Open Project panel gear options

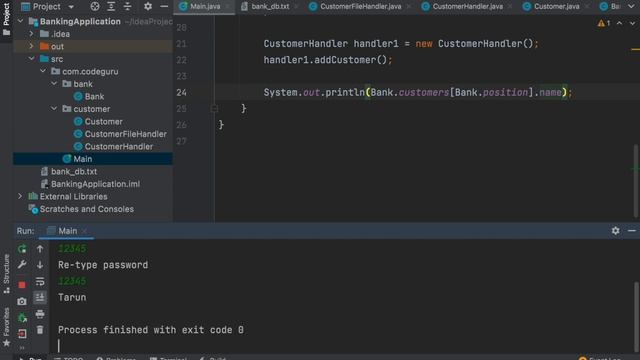[x=148, y=7]
